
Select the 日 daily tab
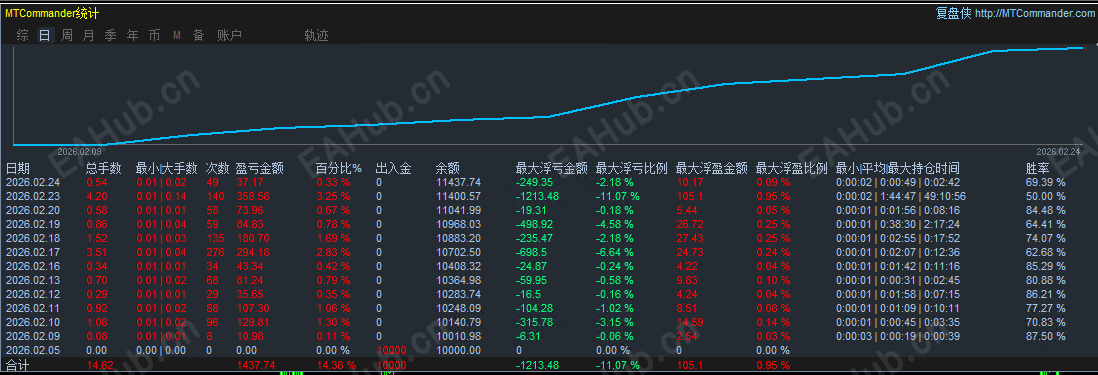click(x=45, y=35)
